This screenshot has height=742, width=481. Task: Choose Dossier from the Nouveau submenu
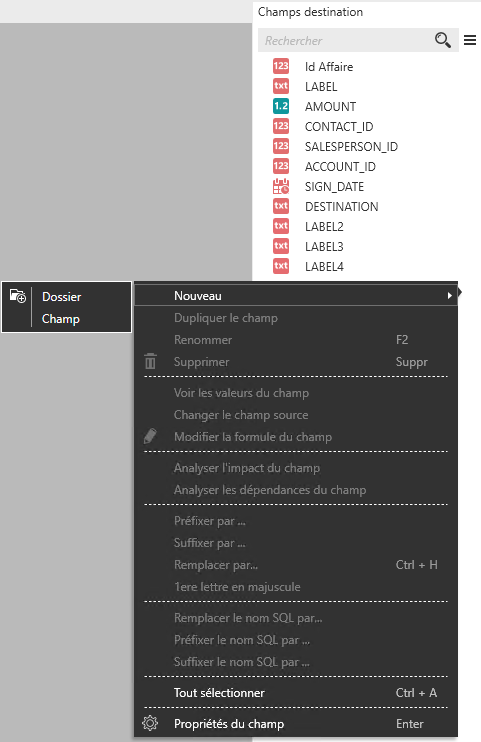[x=62, y=297]
